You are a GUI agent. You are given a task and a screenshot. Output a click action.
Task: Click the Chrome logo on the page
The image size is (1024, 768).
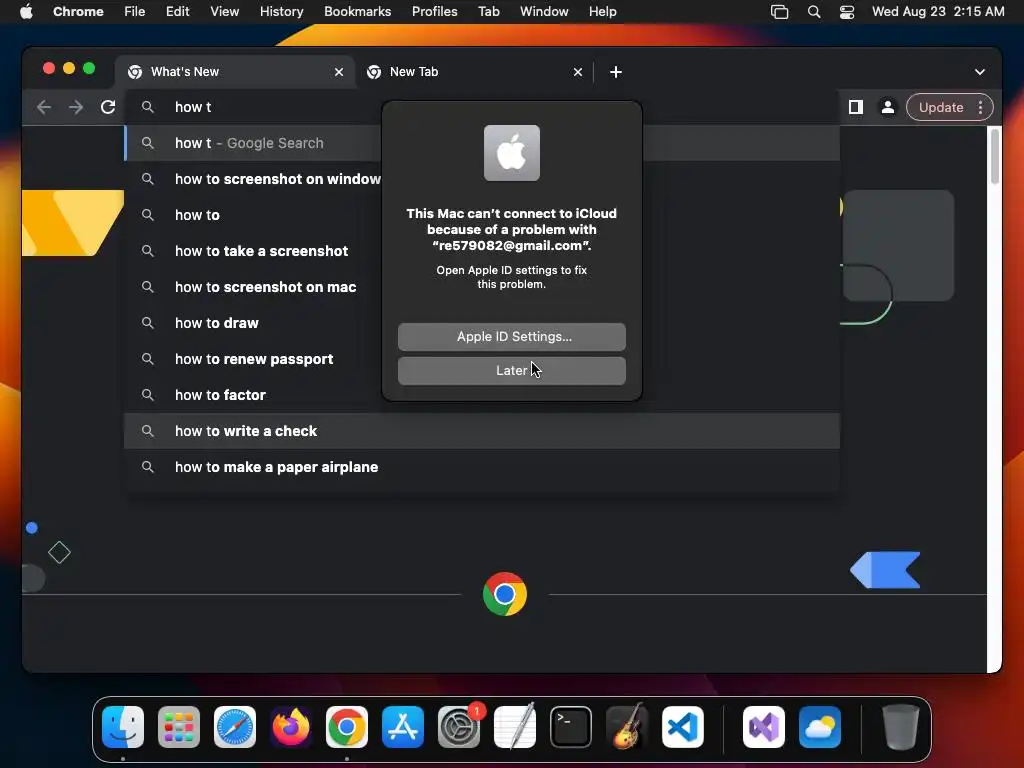[505, 594]
